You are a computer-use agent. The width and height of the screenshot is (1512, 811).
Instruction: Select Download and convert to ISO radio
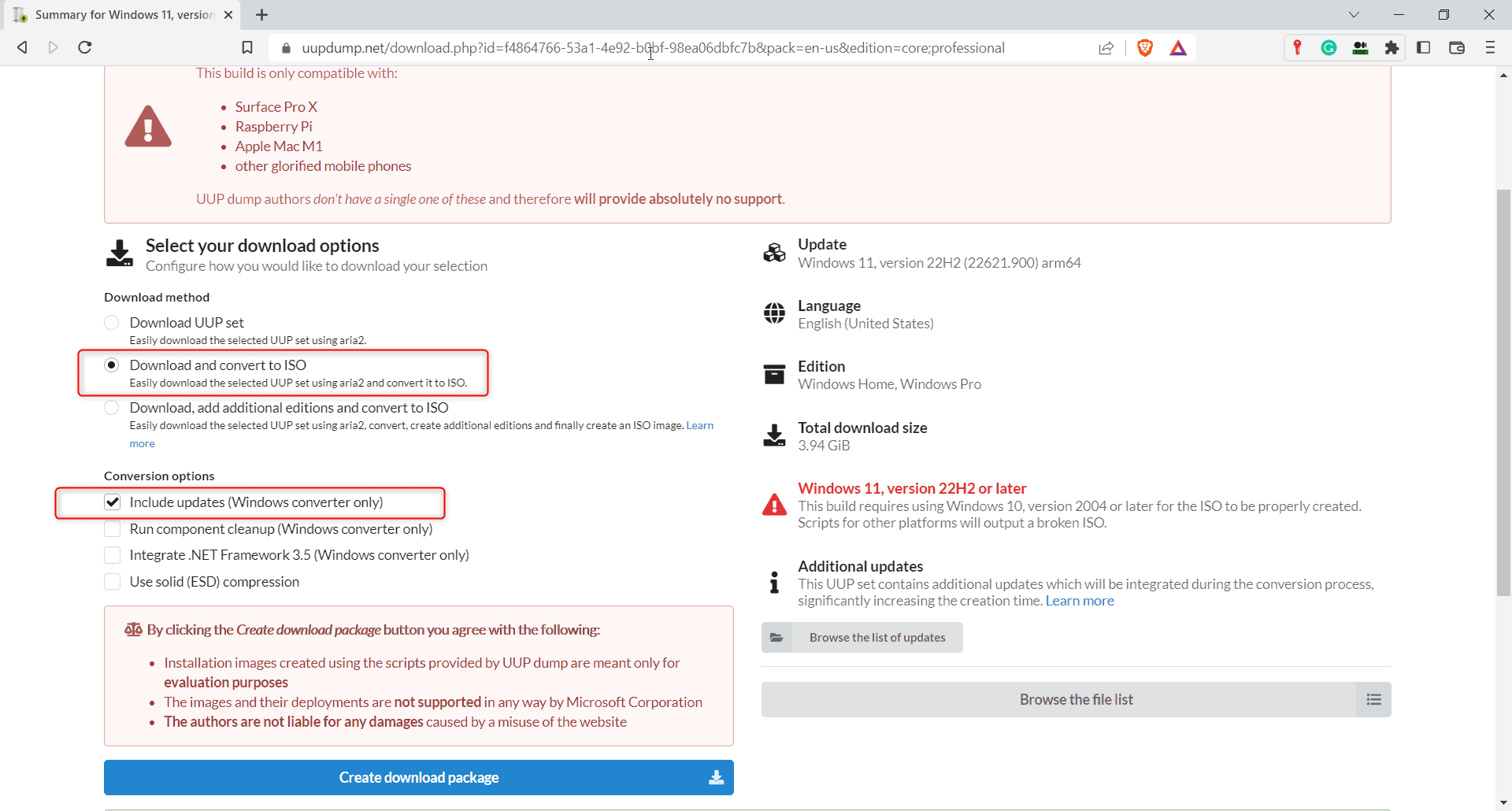coord(112,365)
